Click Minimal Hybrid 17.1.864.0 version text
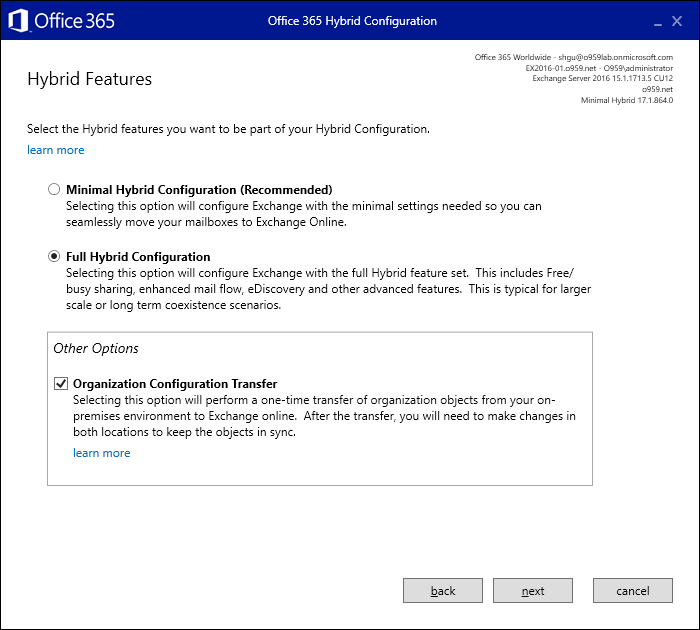The height and width of the screenshot is (630, 700). 627,100
